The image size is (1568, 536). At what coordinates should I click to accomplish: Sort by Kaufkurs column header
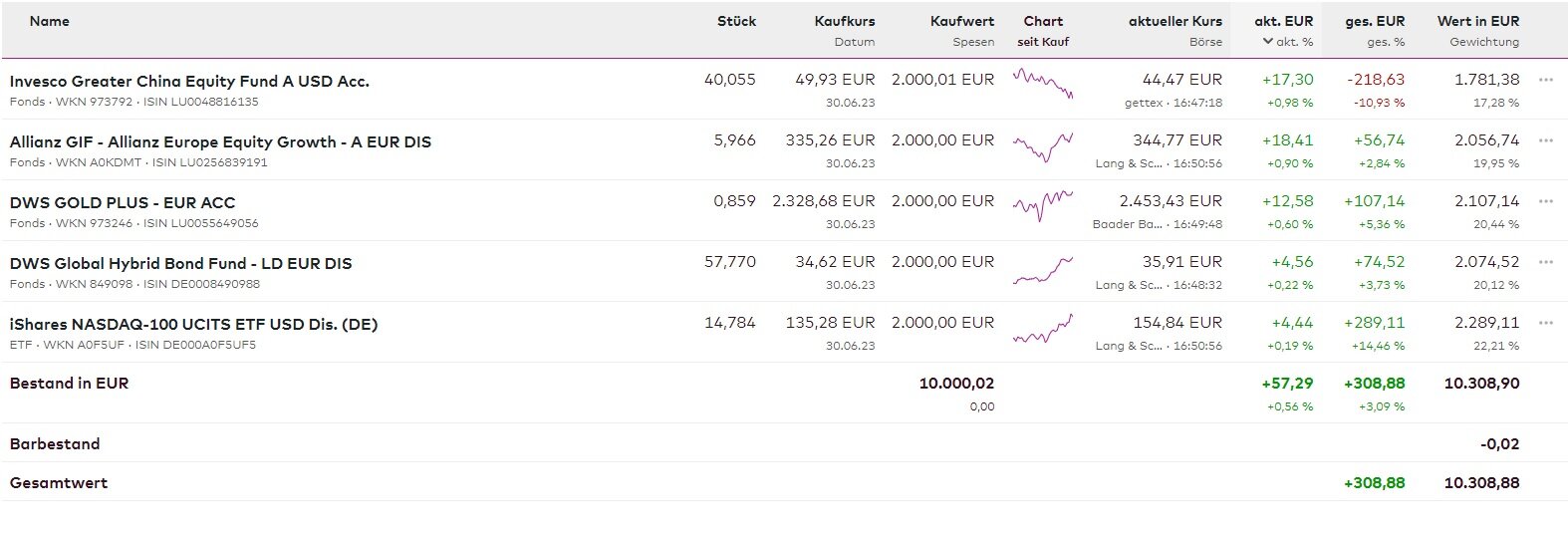tap(844, 21)
